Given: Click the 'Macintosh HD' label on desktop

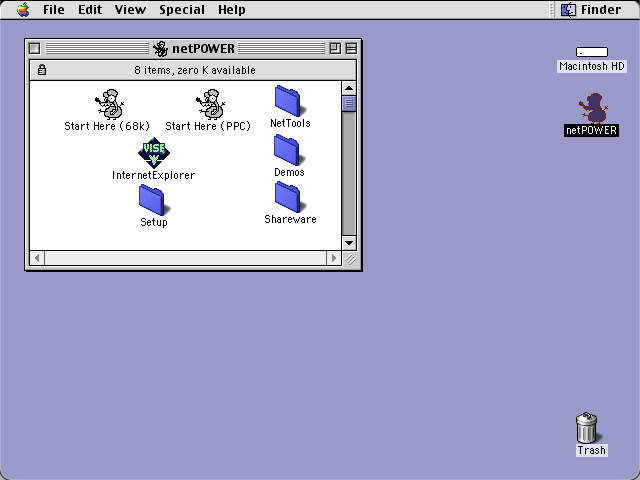Looking at the screenshot, I should pyautogui.click(x=592, y=66).
